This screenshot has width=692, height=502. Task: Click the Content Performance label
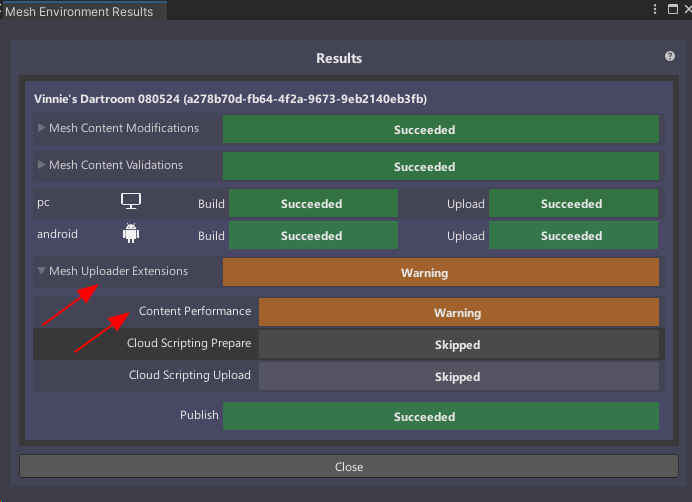coord(195,311)
